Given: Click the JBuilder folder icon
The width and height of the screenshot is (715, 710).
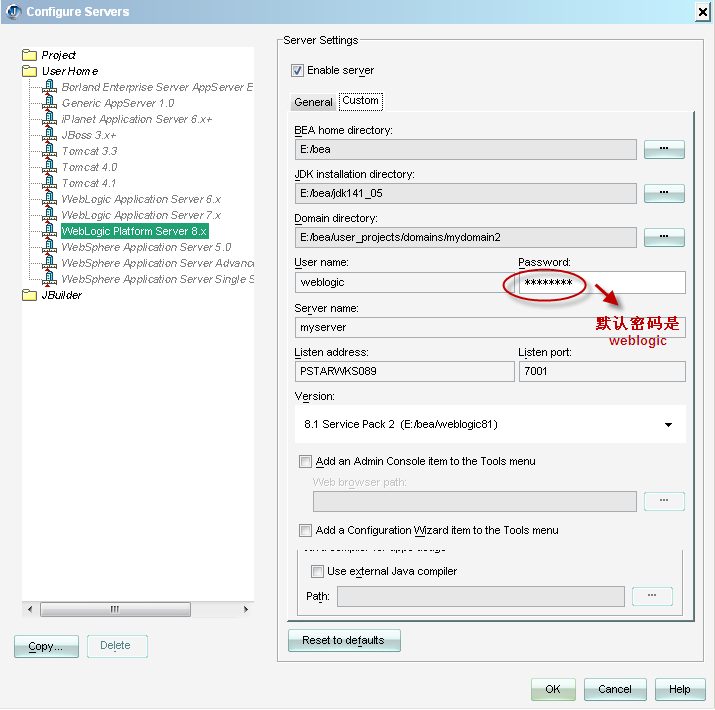Looking at the screenshot, I should [x=29, y=295].
